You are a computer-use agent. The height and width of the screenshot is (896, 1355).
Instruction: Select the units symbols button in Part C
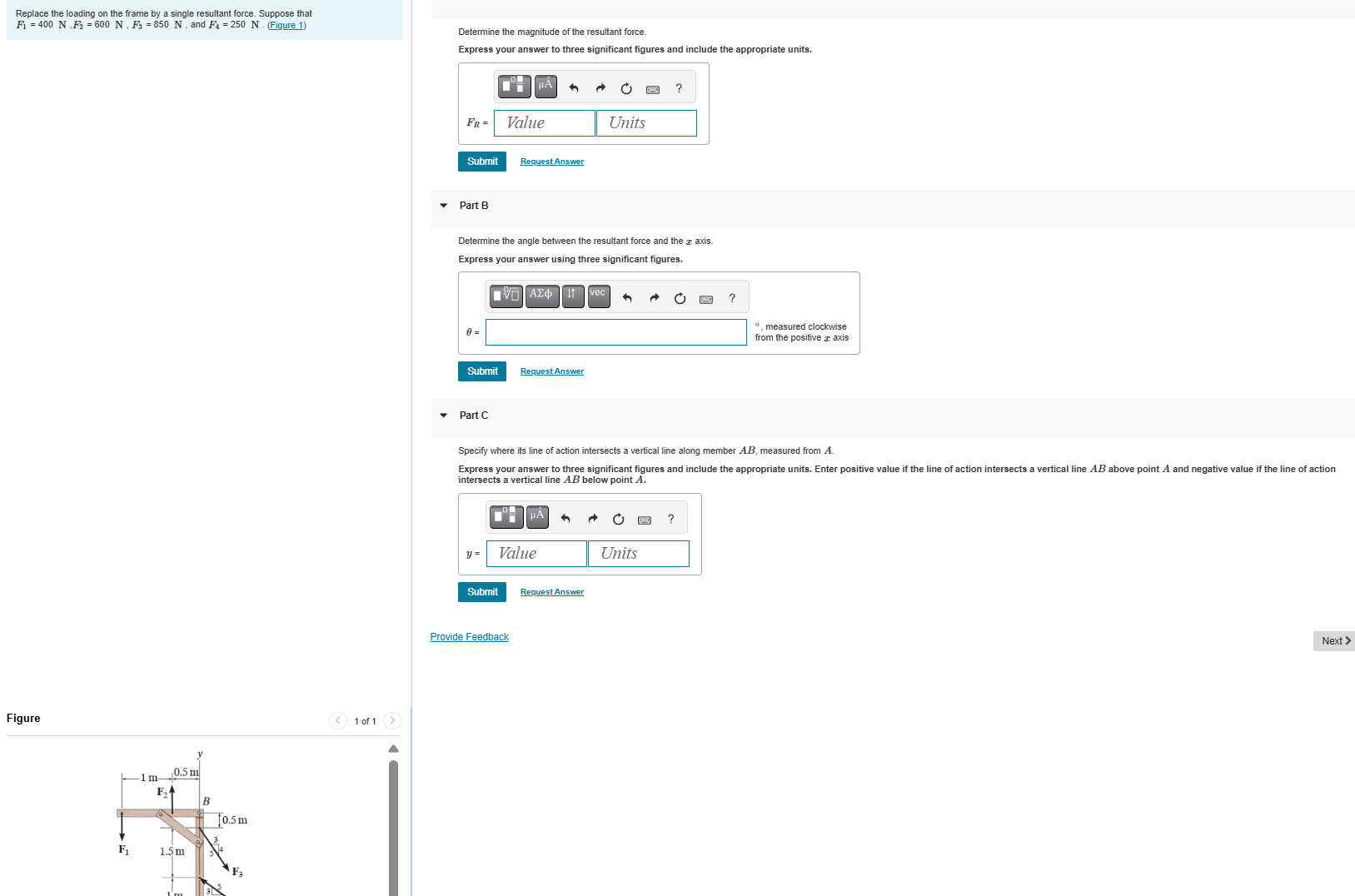537,516
